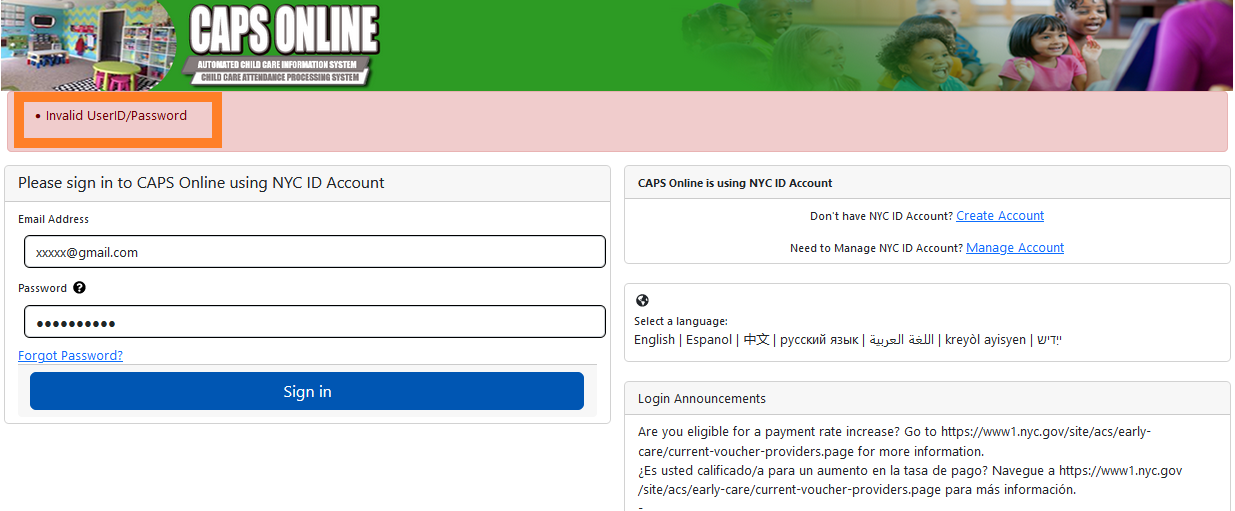Image resolution: width=1235 pixels, height=511 pixels.
Task: Click the Login Announcements heading
Action: [702, 398]
